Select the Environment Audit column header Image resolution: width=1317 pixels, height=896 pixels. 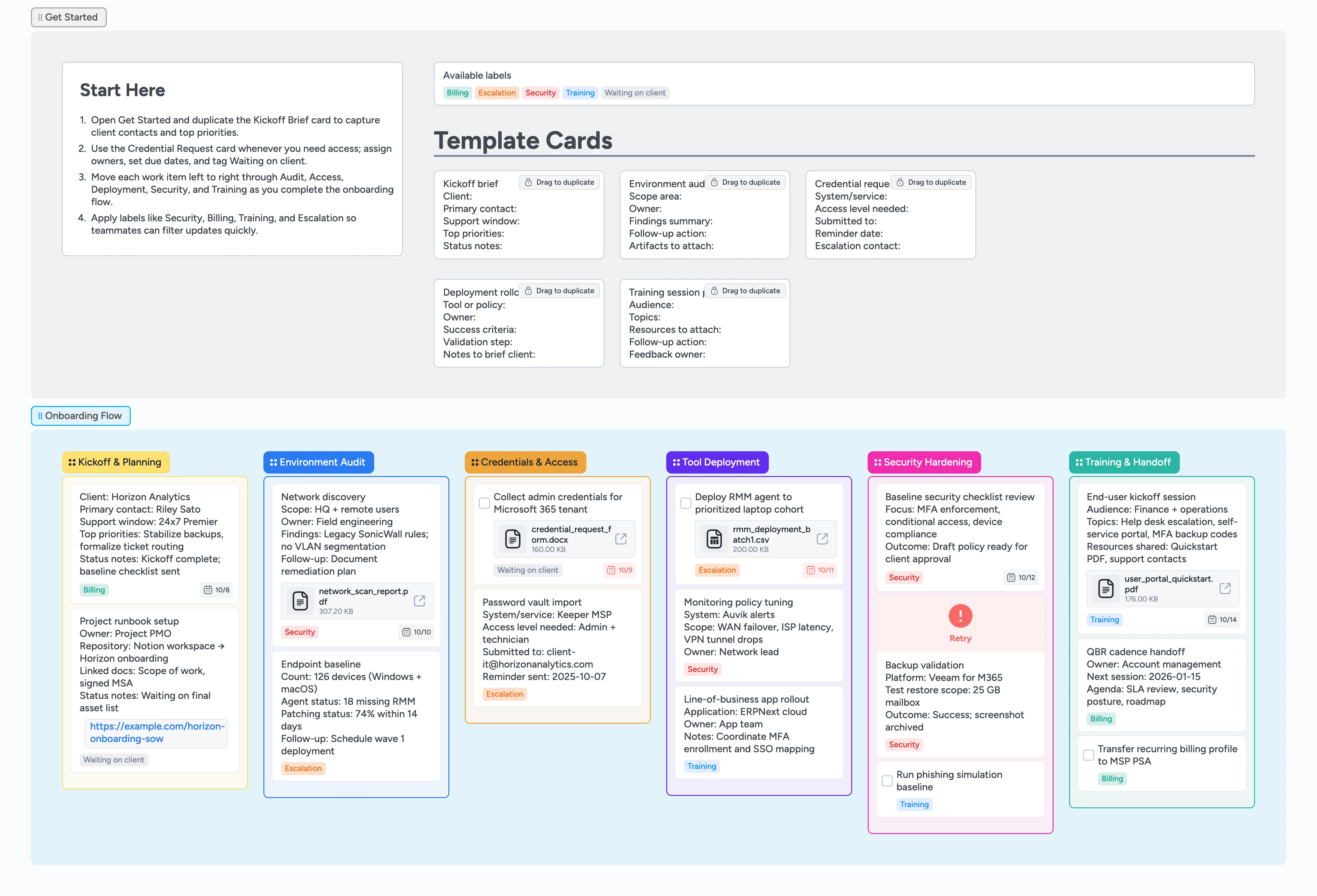click(319, 462)
